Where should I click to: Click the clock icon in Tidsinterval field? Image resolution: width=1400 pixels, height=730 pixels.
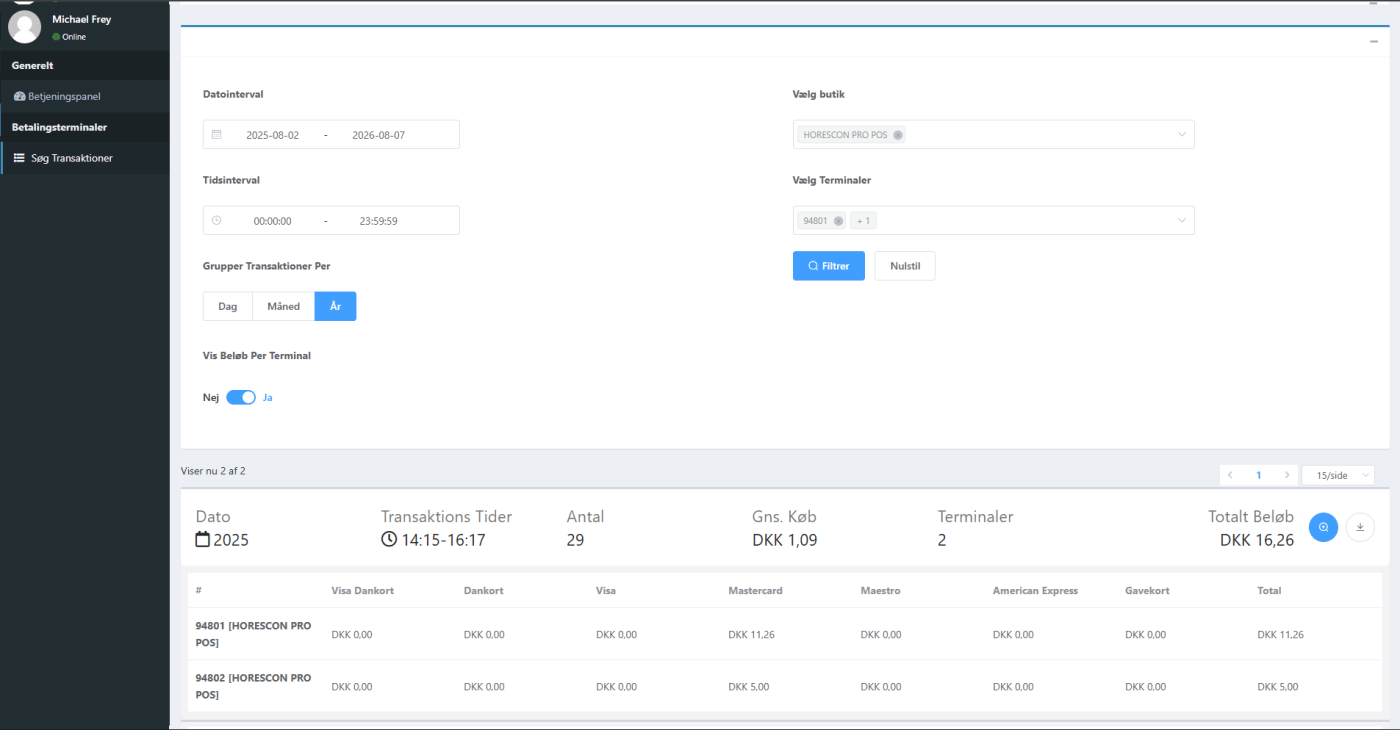coord(216,220)
